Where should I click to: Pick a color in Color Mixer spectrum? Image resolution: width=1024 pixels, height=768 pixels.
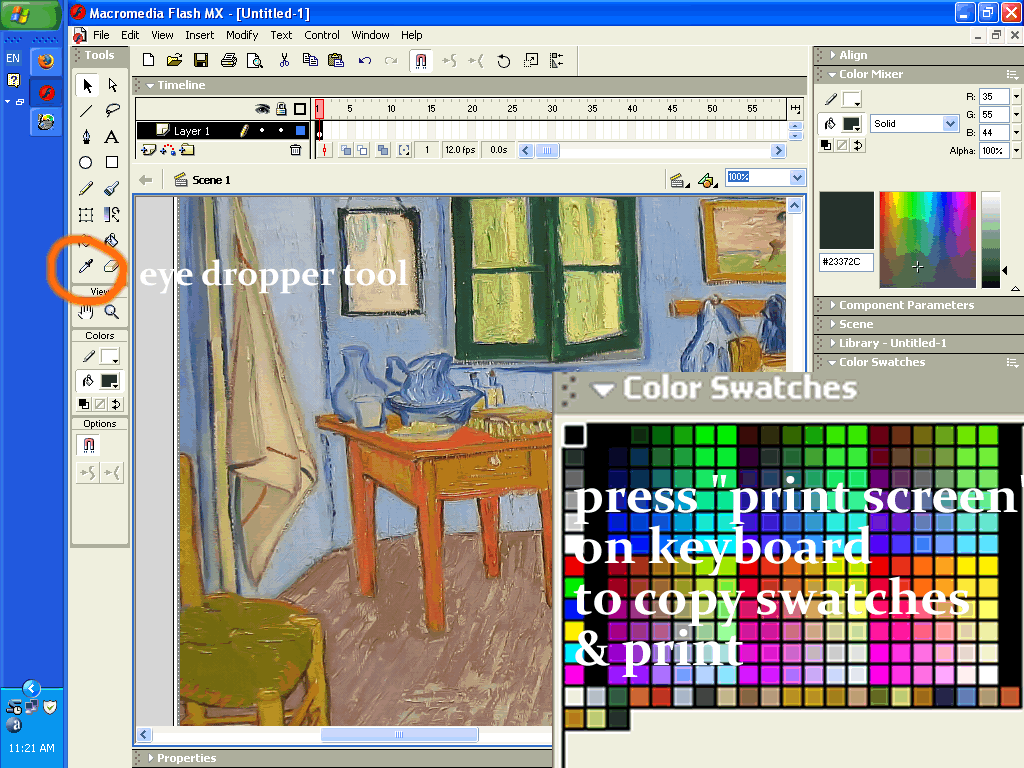click(x=927, y=239)
